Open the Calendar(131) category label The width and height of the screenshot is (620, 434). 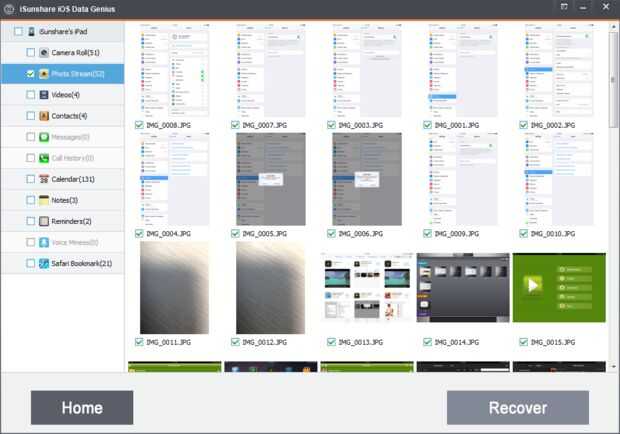73,179
